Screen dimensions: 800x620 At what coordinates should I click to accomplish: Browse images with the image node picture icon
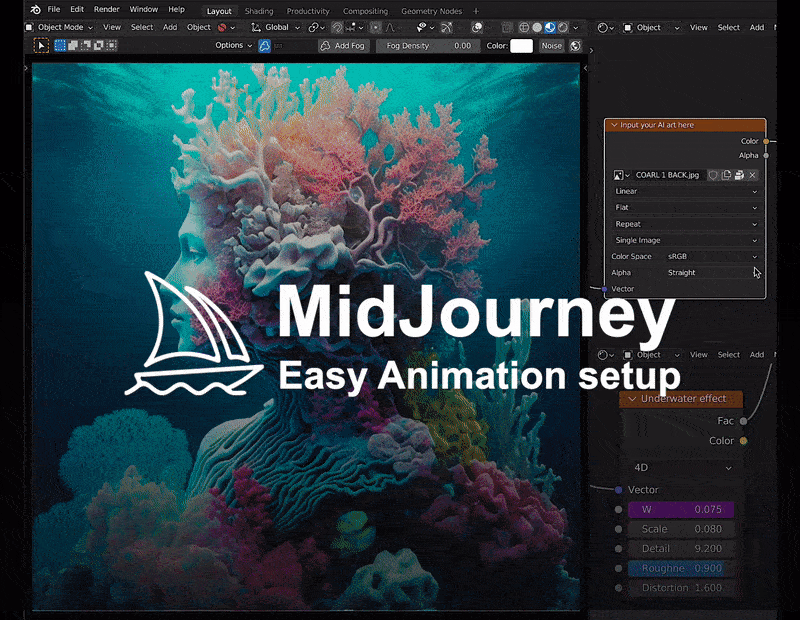(x=621, y=175)
